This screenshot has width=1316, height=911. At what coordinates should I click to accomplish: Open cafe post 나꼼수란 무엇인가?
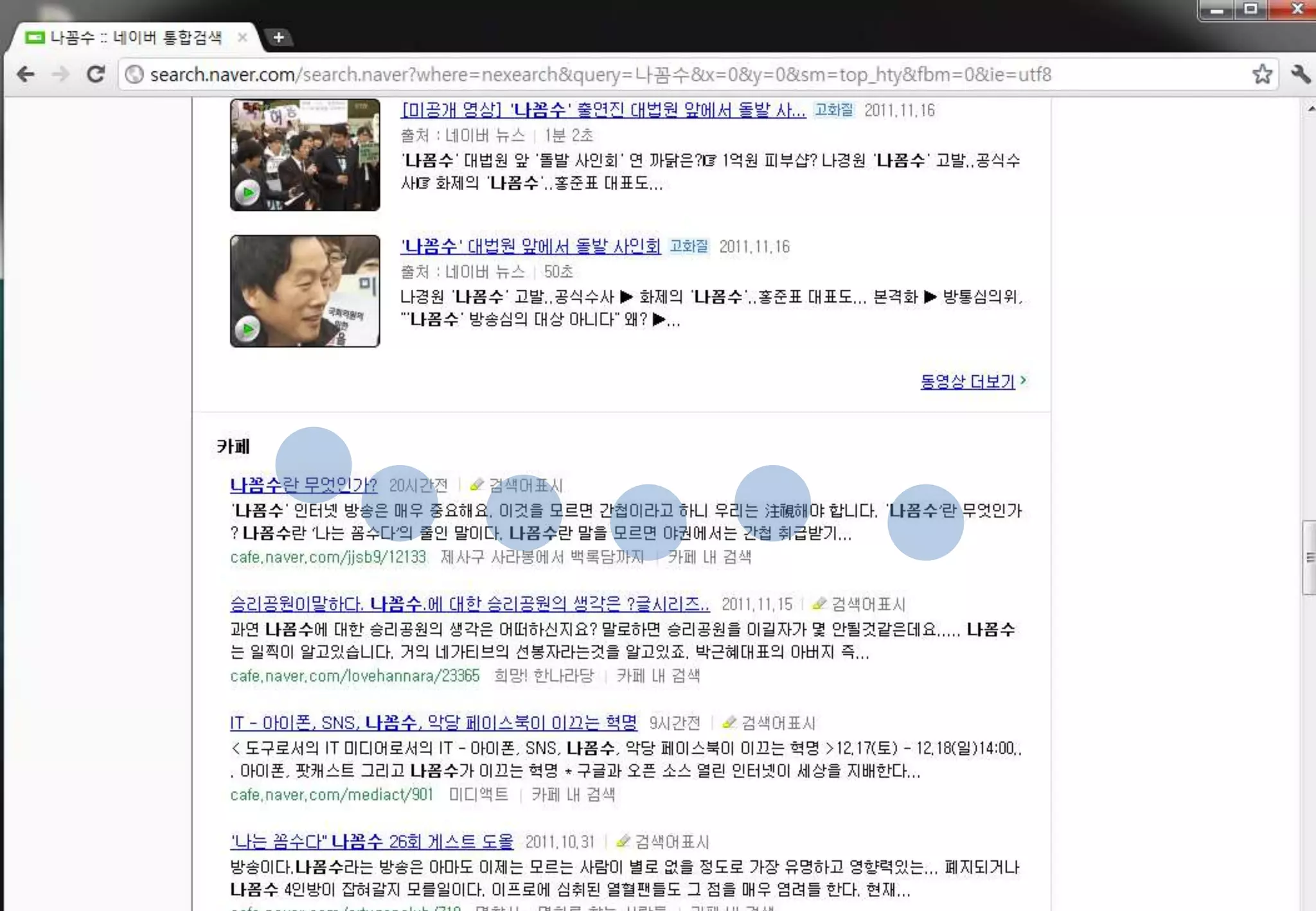click(x=303, y=484)
